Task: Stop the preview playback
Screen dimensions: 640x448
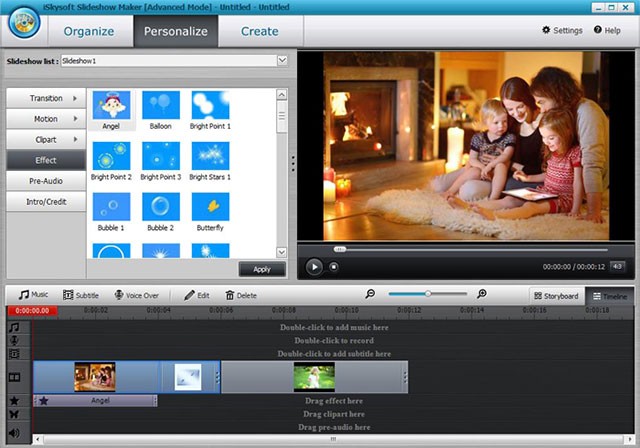Action: (x=333, y=267)
